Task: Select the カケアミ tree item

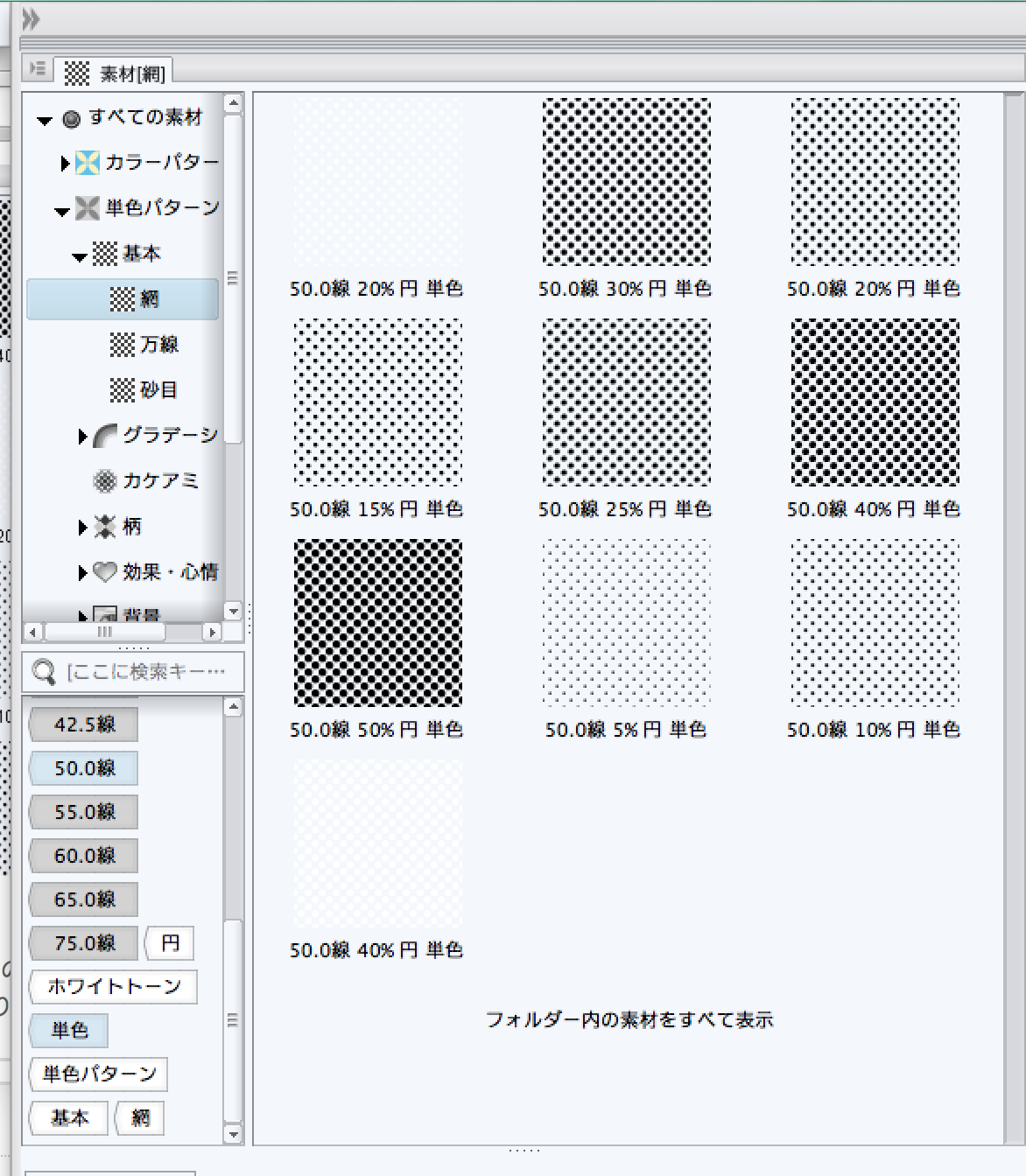Action: point(146,480)
